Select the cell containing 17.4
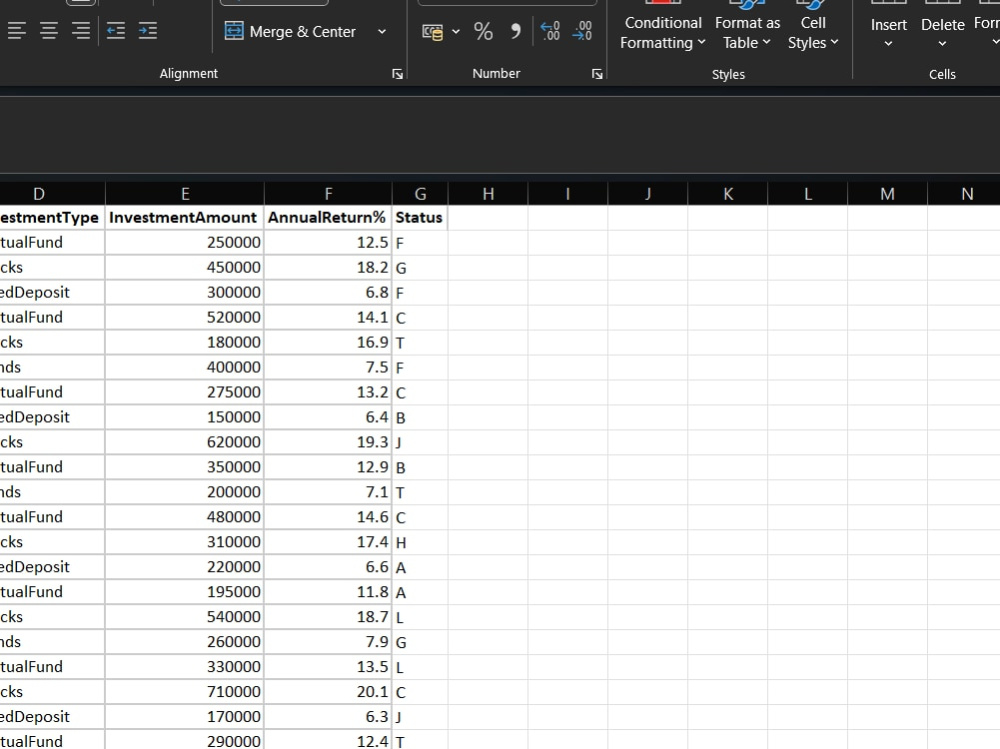This screenshot has height=749, width=1000. pyautogui.click(x=328, y=542)
